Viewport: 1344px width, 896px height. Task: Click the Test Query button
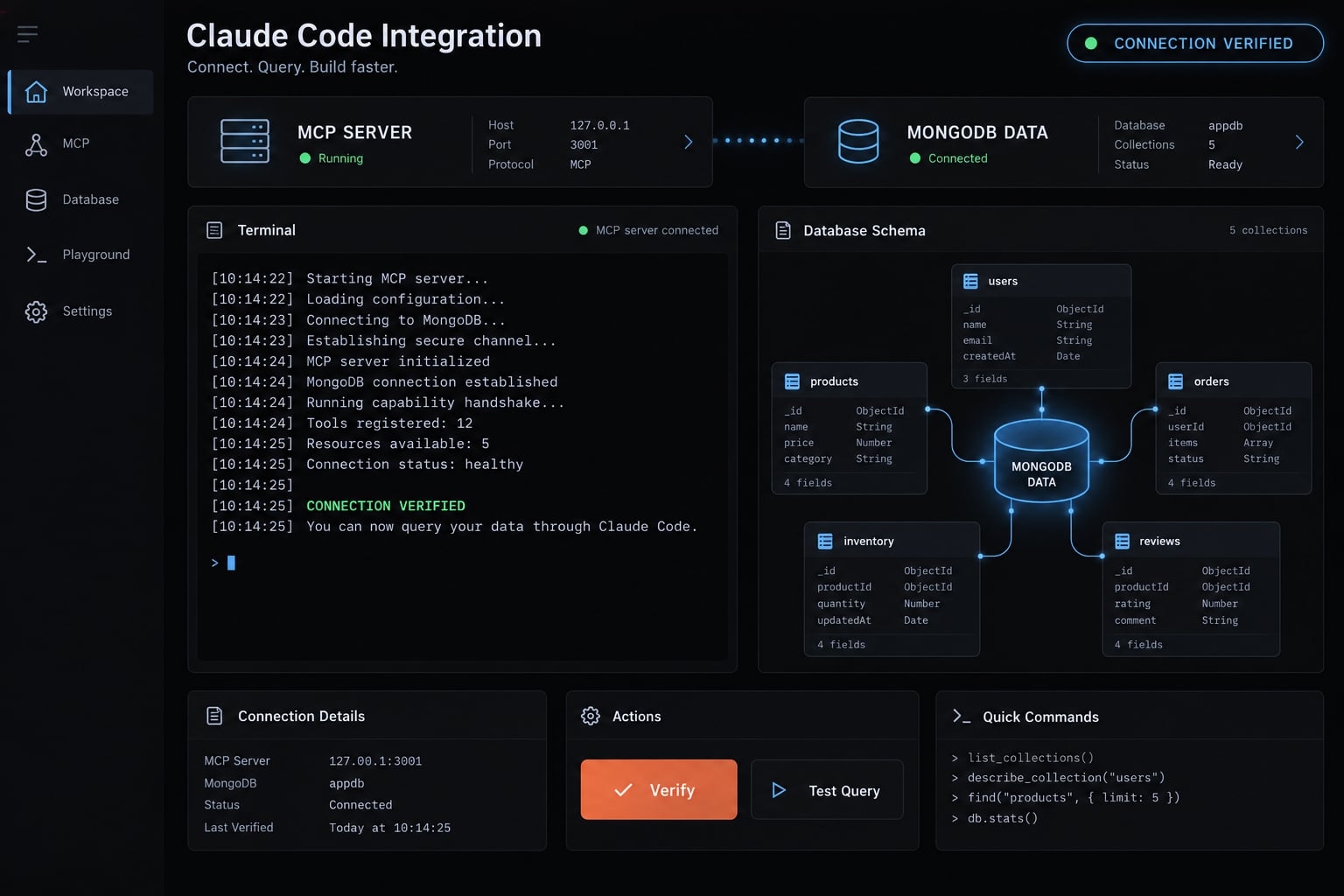(827, 789)
